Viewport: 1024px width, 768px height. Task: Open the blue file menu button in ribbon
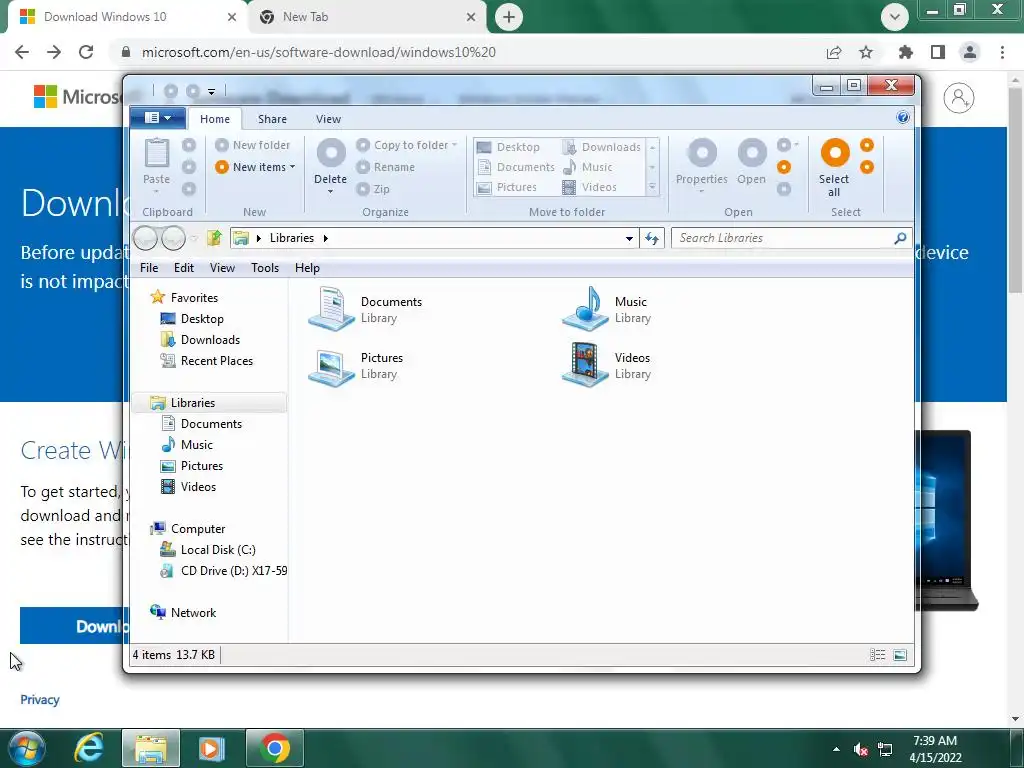pos(157,118)
